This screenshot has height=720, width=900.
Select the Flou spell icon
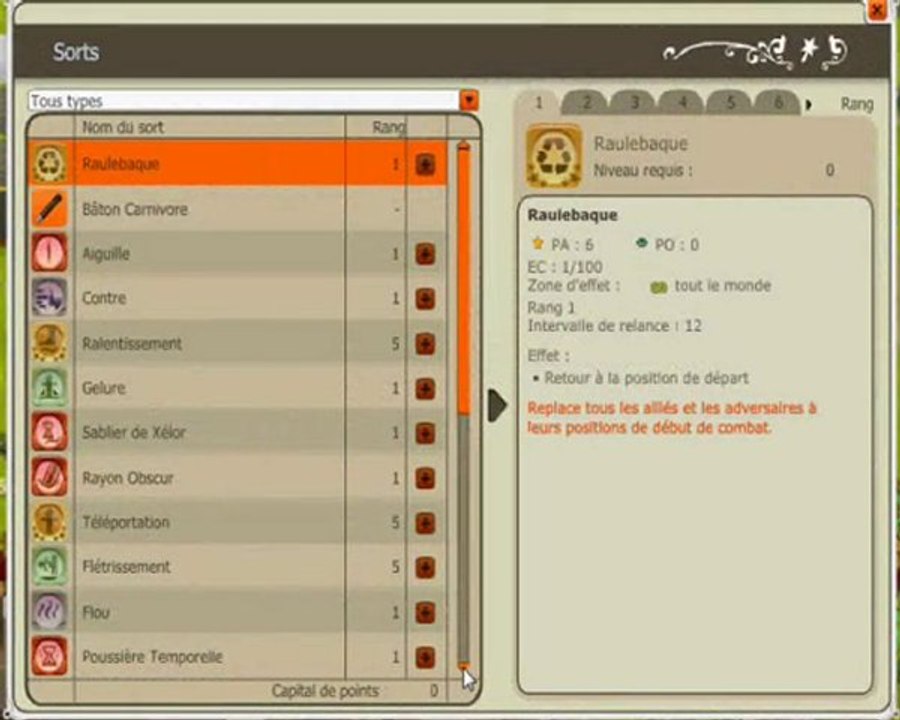(49, 611)
